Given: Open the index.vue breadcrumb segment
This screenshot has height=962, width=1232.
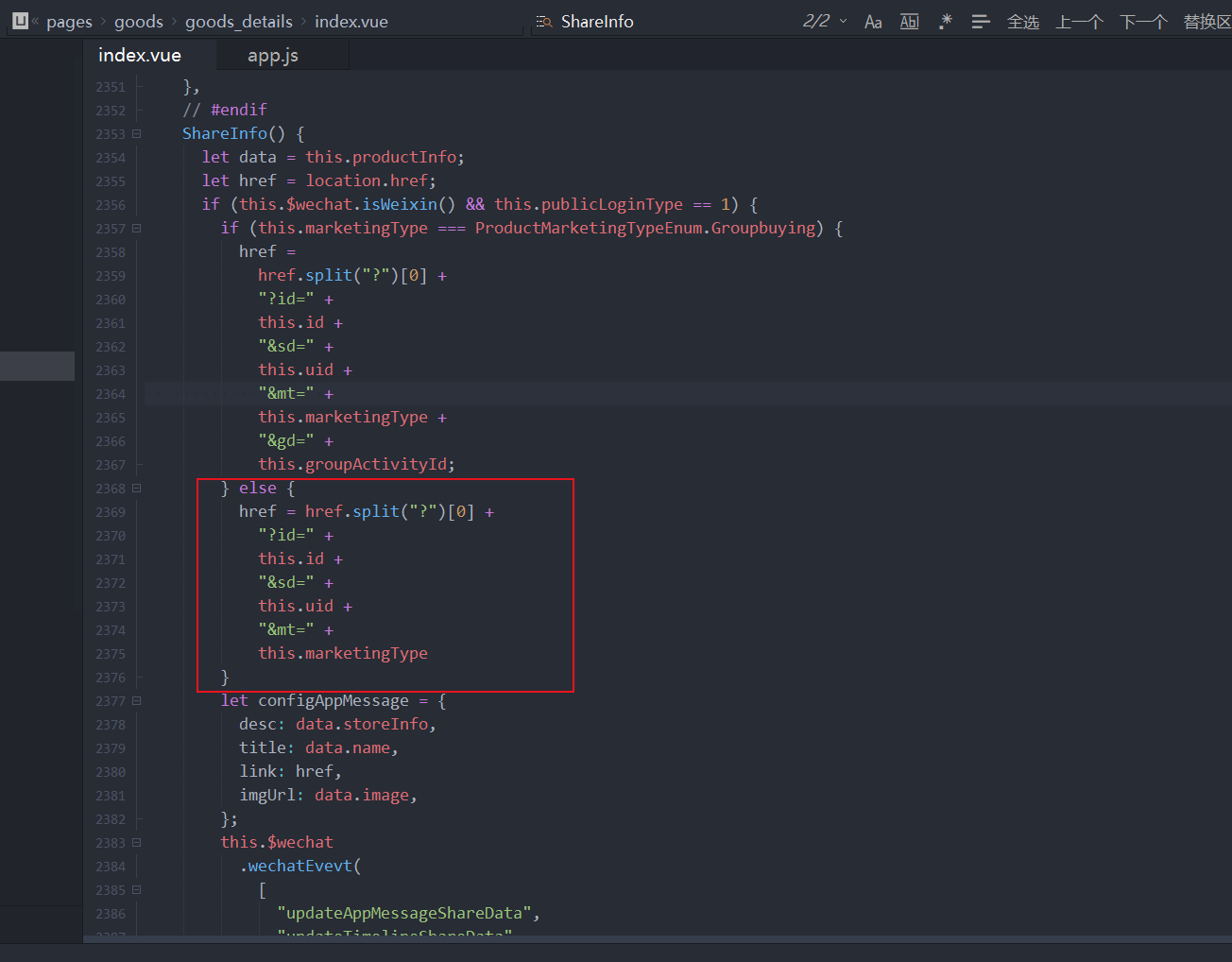Looking at the screenshot, I should [351, 22].
